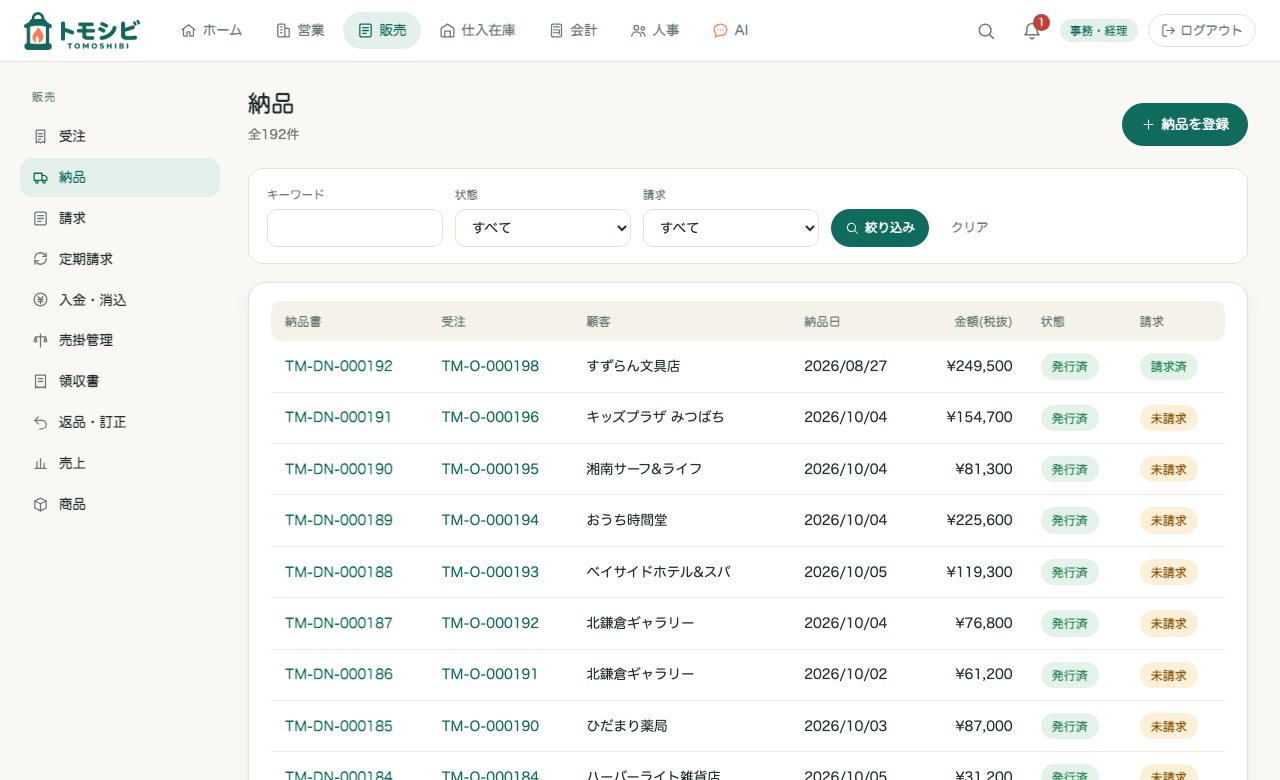Expand the 請求 filter dropdown
The height and width of the screenshot is (780, 1280).
[731, 228]
